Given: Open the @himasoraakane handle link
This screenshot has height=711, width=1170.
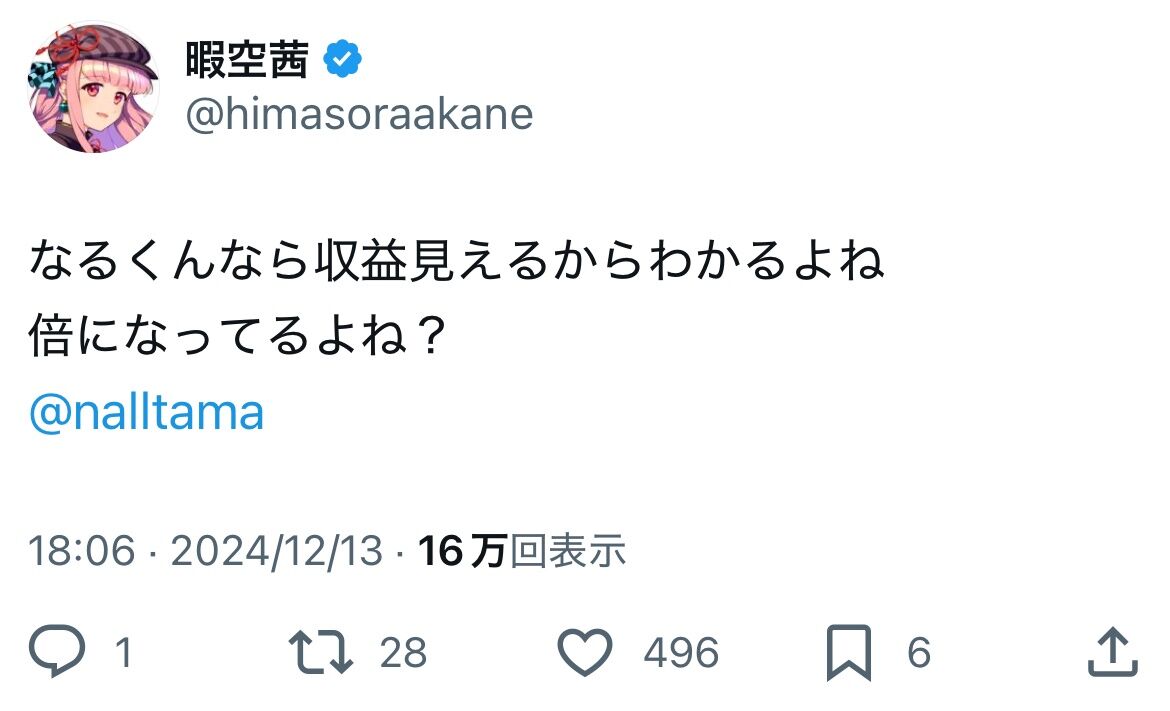Looking at the screenshot, I should tap(359, 115).
